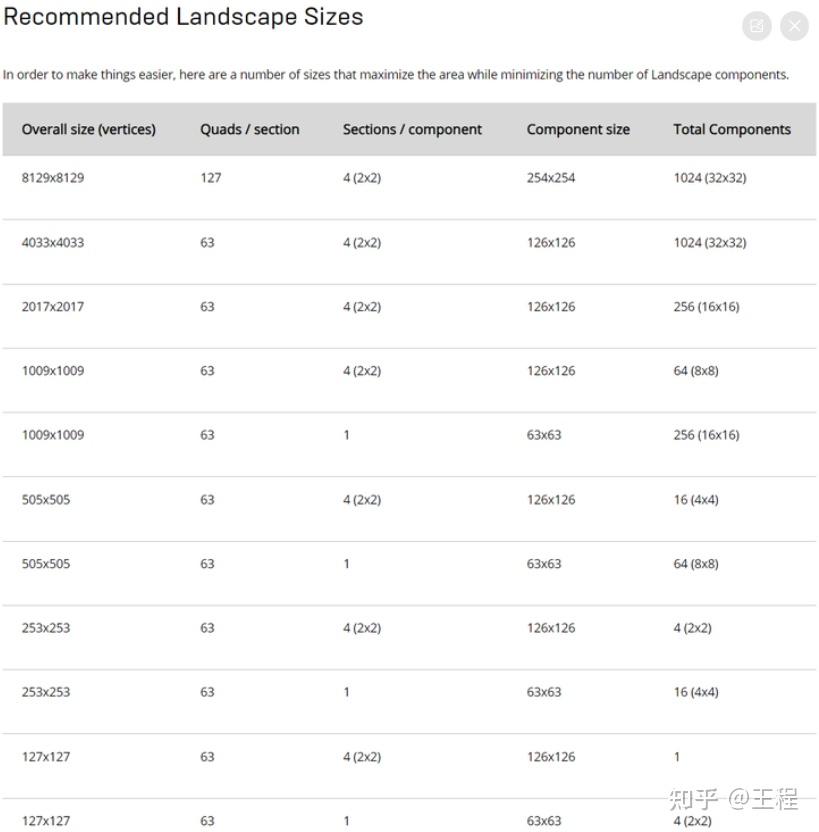Click the introductory description paragraph text
This screenshot has width=819, height=832.
[x=396, y=75]
